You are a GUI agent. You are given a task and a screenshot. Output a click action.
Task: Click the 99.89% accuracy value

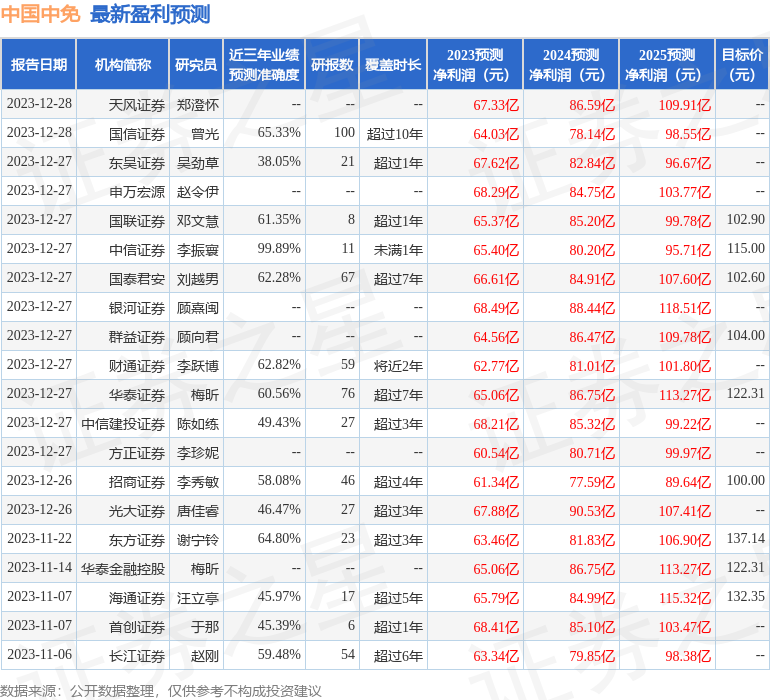(x=279, y=249)
